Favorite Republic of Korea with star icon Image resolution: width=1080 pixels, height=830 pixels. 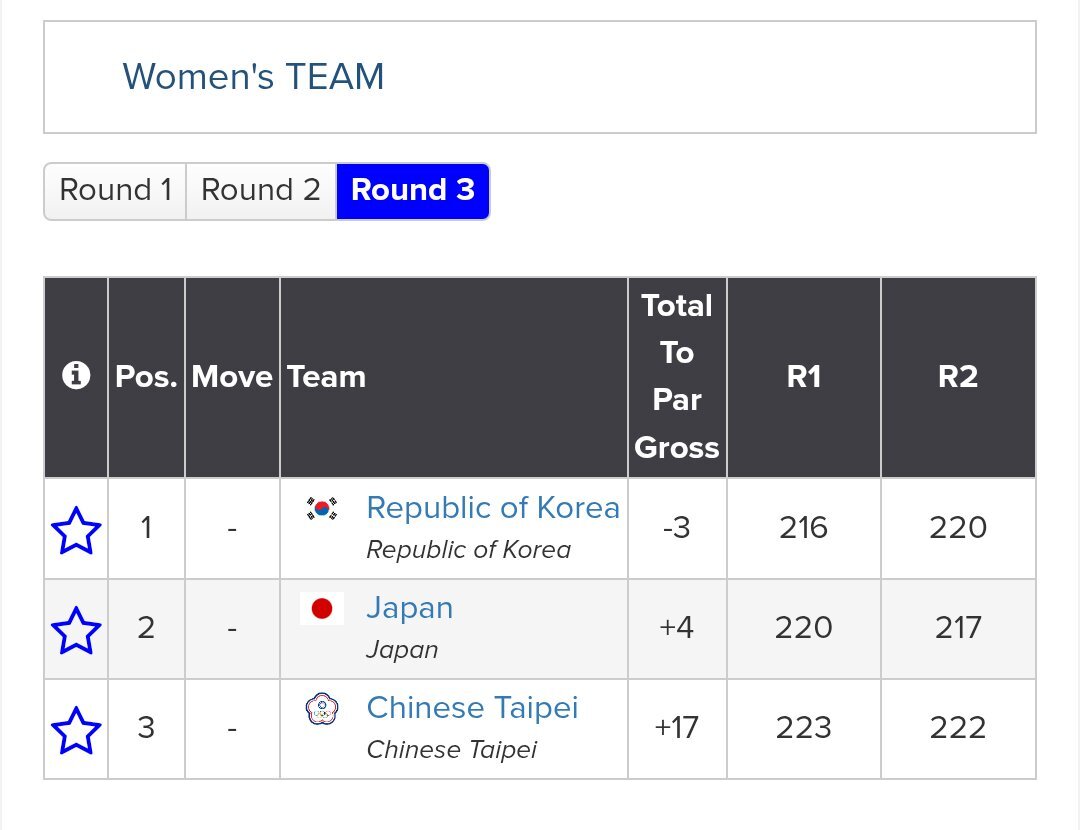76,530
